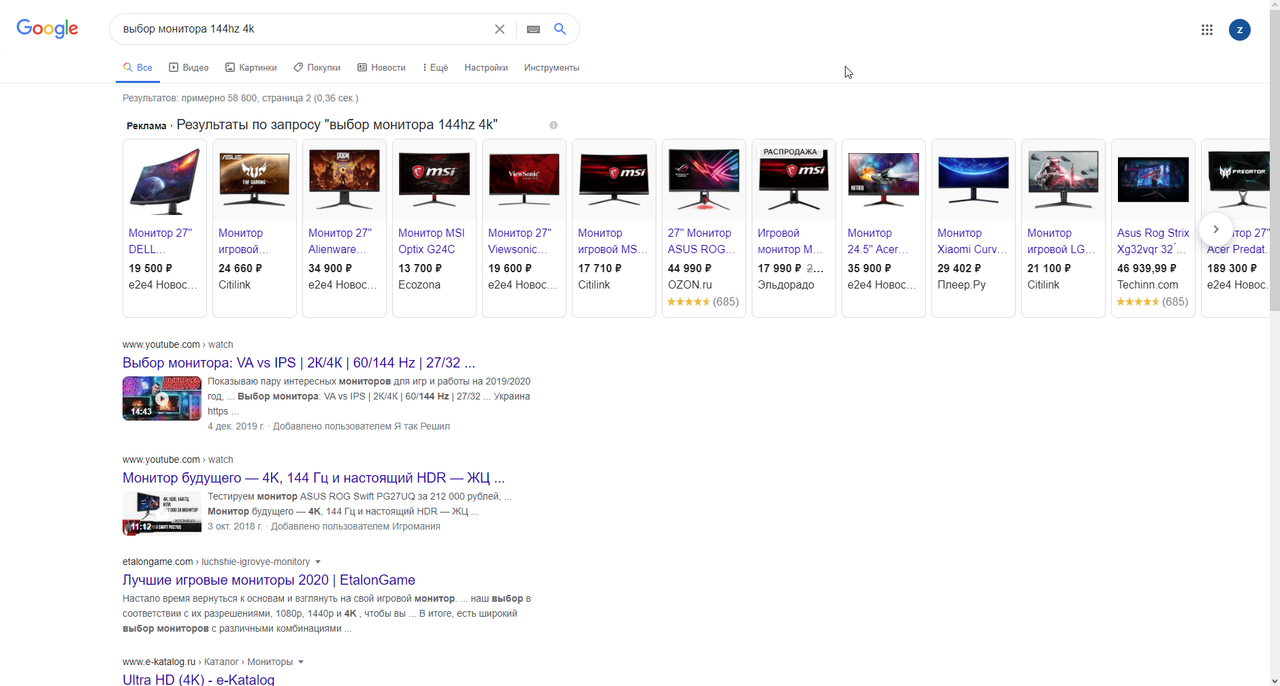This screenshot has width=1280, height=686.
Task: Expand the e-katalog.ru URL dropdown arrow
Action: (301, 662)
